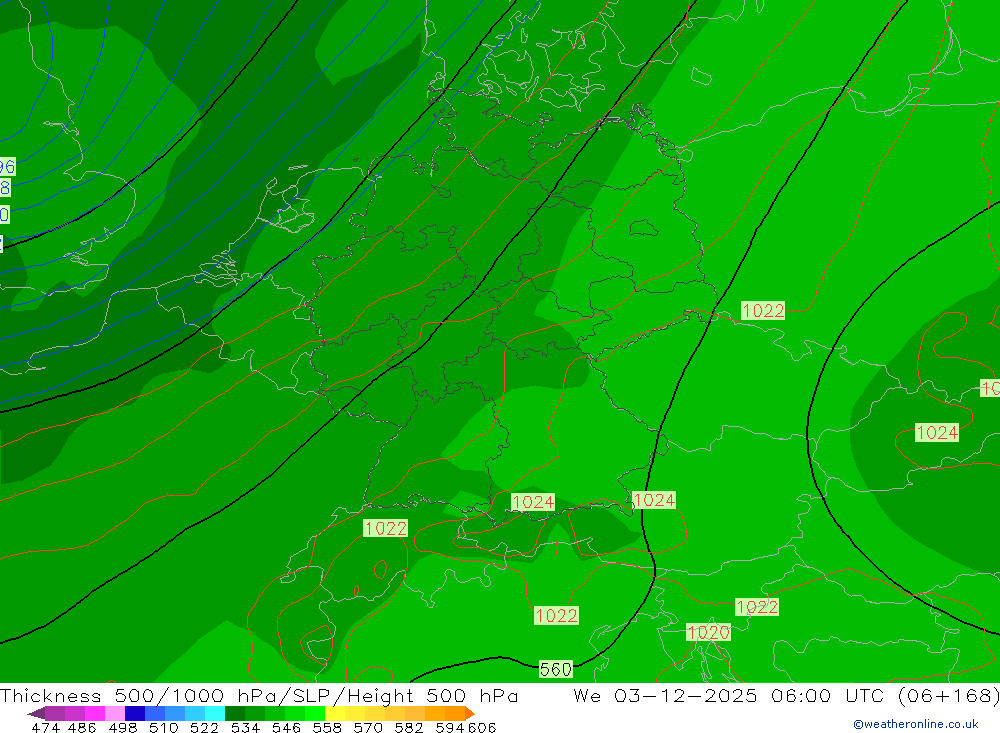Viewport: 1000px width, 733px height.
Task: Click the legend value 594
Action: pyautogui.click(x=450, y=727)
